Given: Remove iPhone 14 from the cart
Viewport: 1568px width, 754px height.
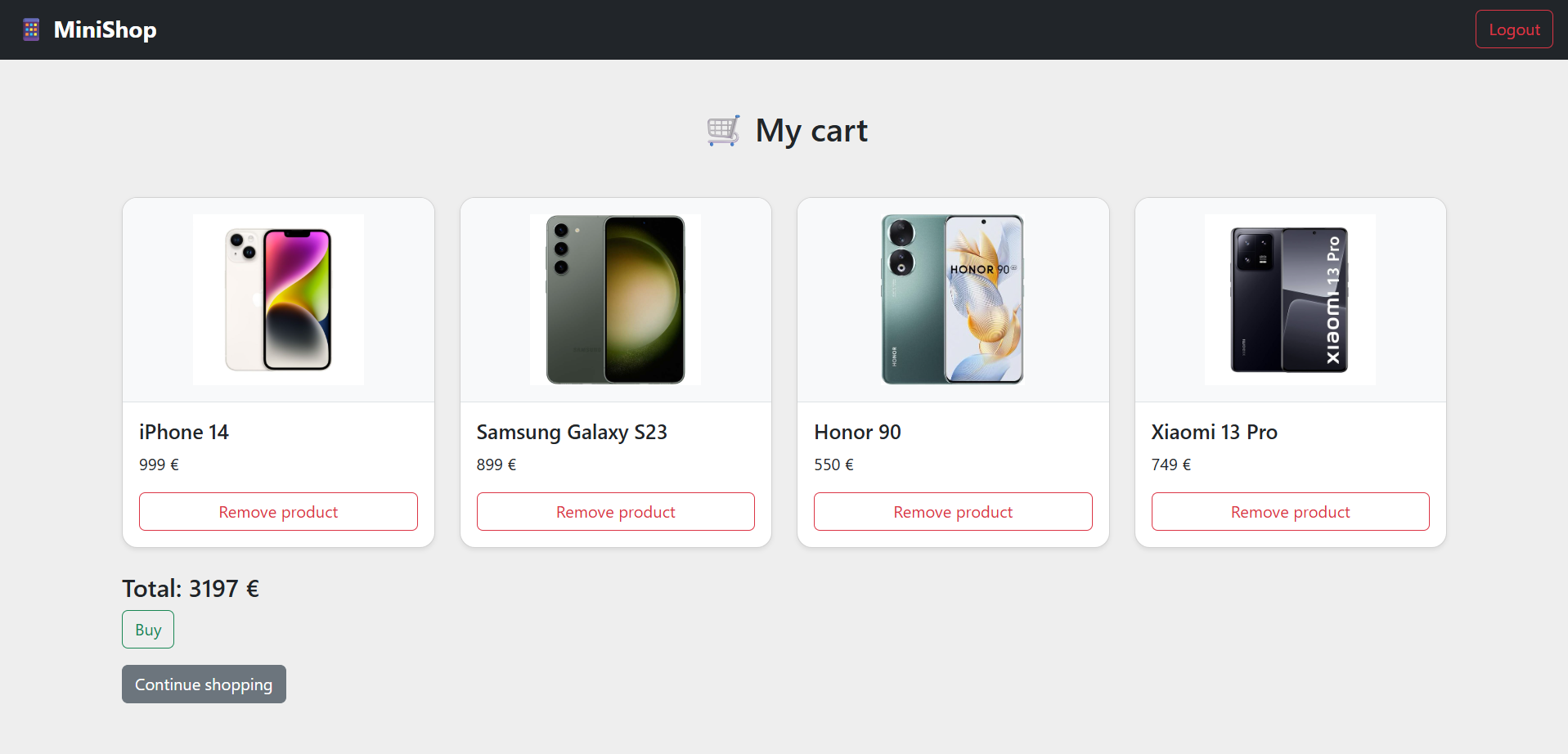Looking at the screenshot, I should [x=278, y=512].
